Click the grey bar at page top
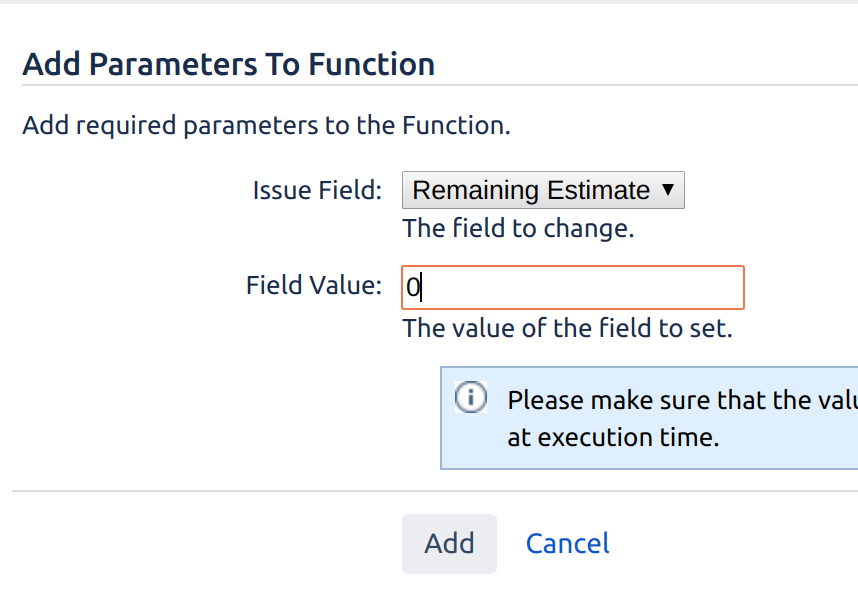The height and width of the screenshot is (604, 858). (x=429, y=2)
